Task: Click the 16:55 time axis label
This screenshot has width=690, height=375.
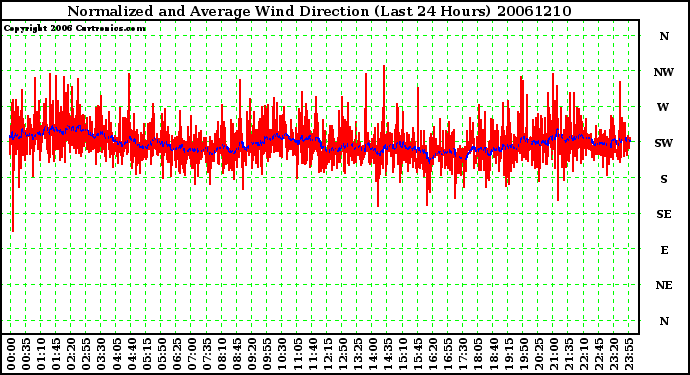Action: coord(448,354)
